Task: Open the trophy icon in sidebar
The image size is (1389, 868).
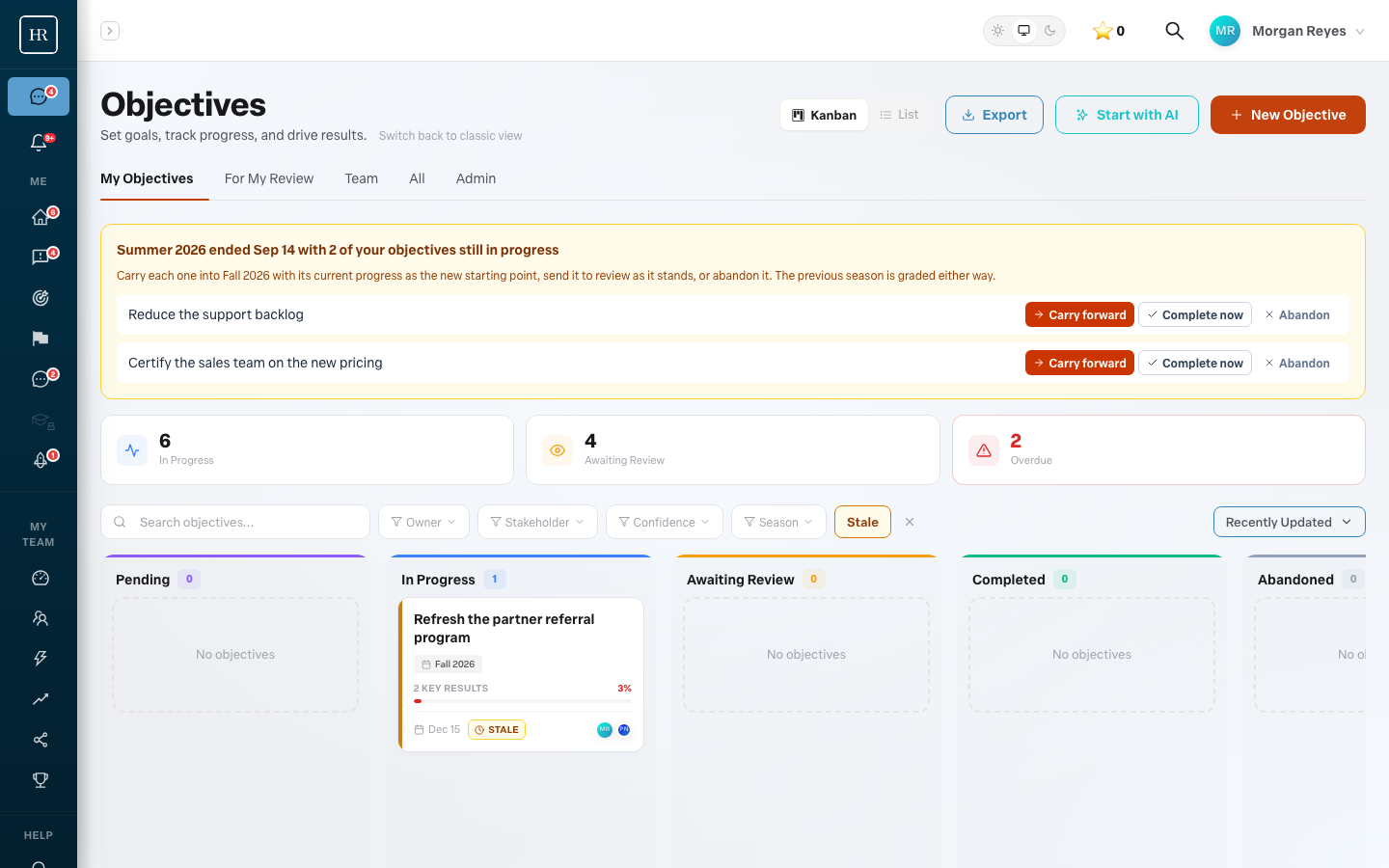Action: [40, 780]
